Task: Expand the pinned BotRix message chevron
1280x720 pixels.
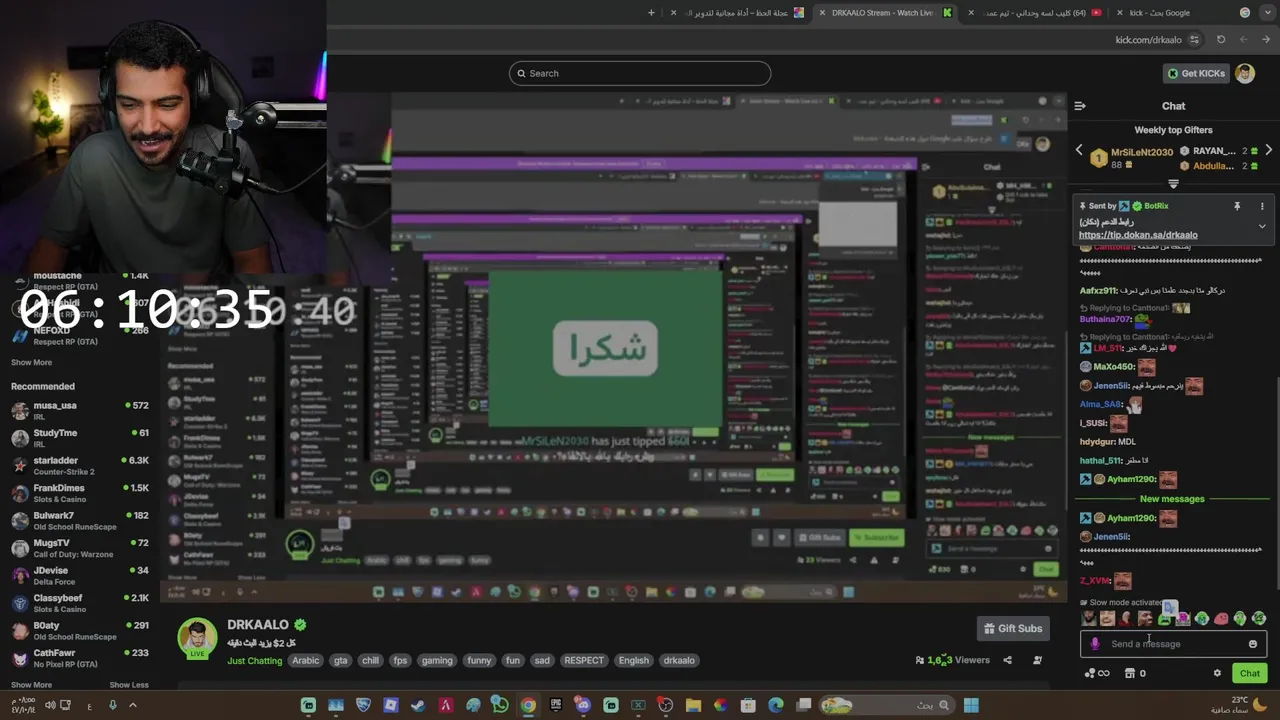Action: (1262, 226)
